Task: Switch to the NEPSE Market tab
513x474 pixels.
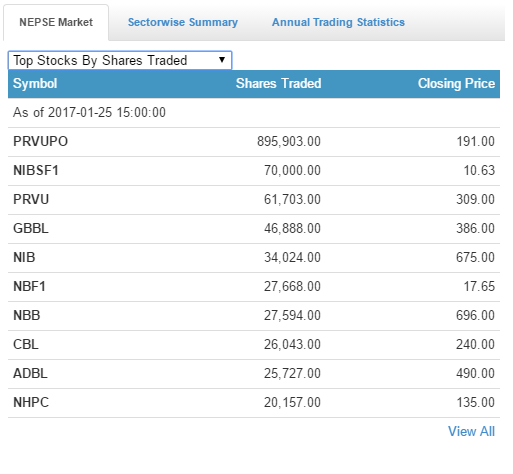Action: coord(56,22)
